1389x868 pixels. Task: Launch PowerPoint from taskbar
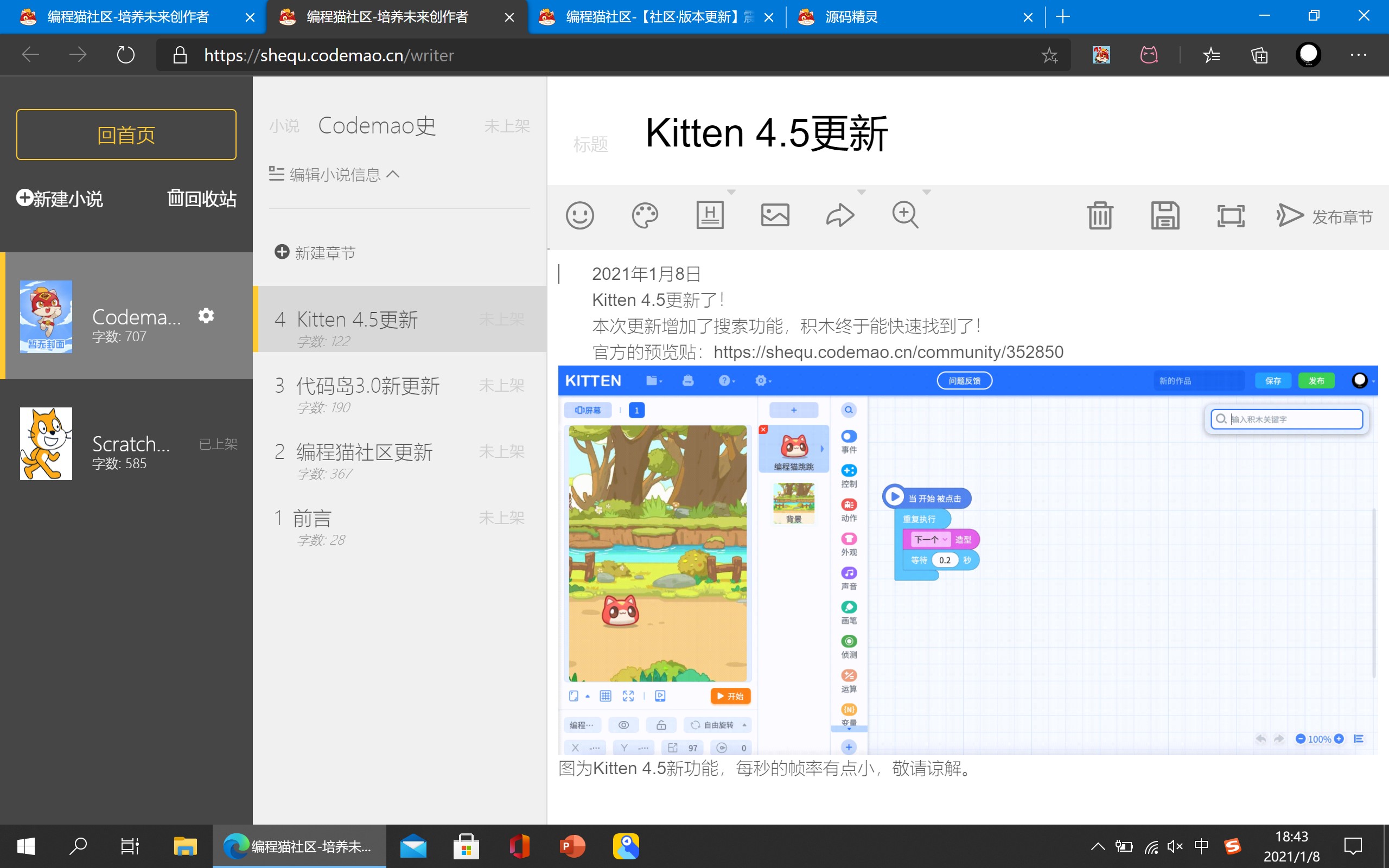pyautogui.click(x=572, y=846)
